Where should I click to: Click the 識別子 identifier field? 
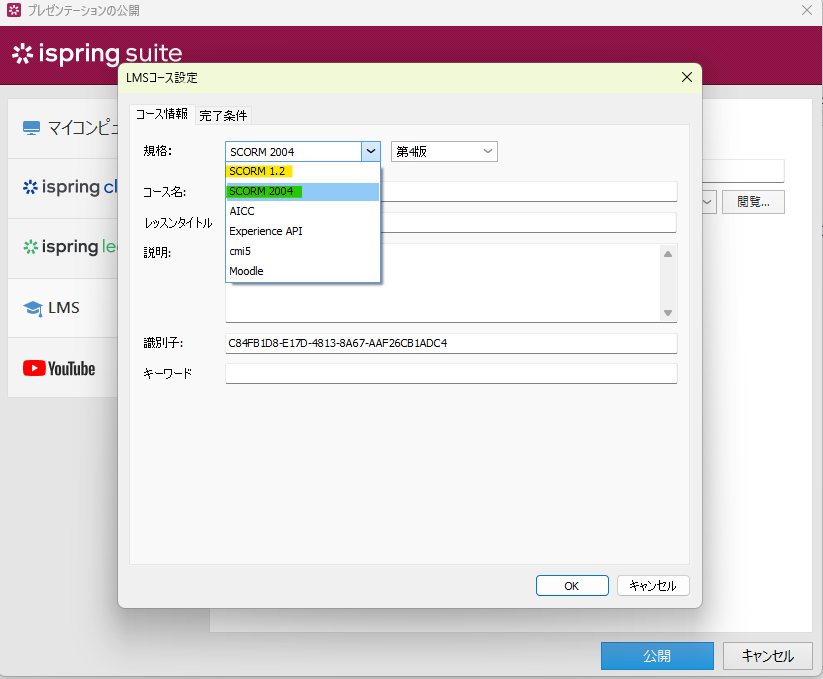(451, 343)
